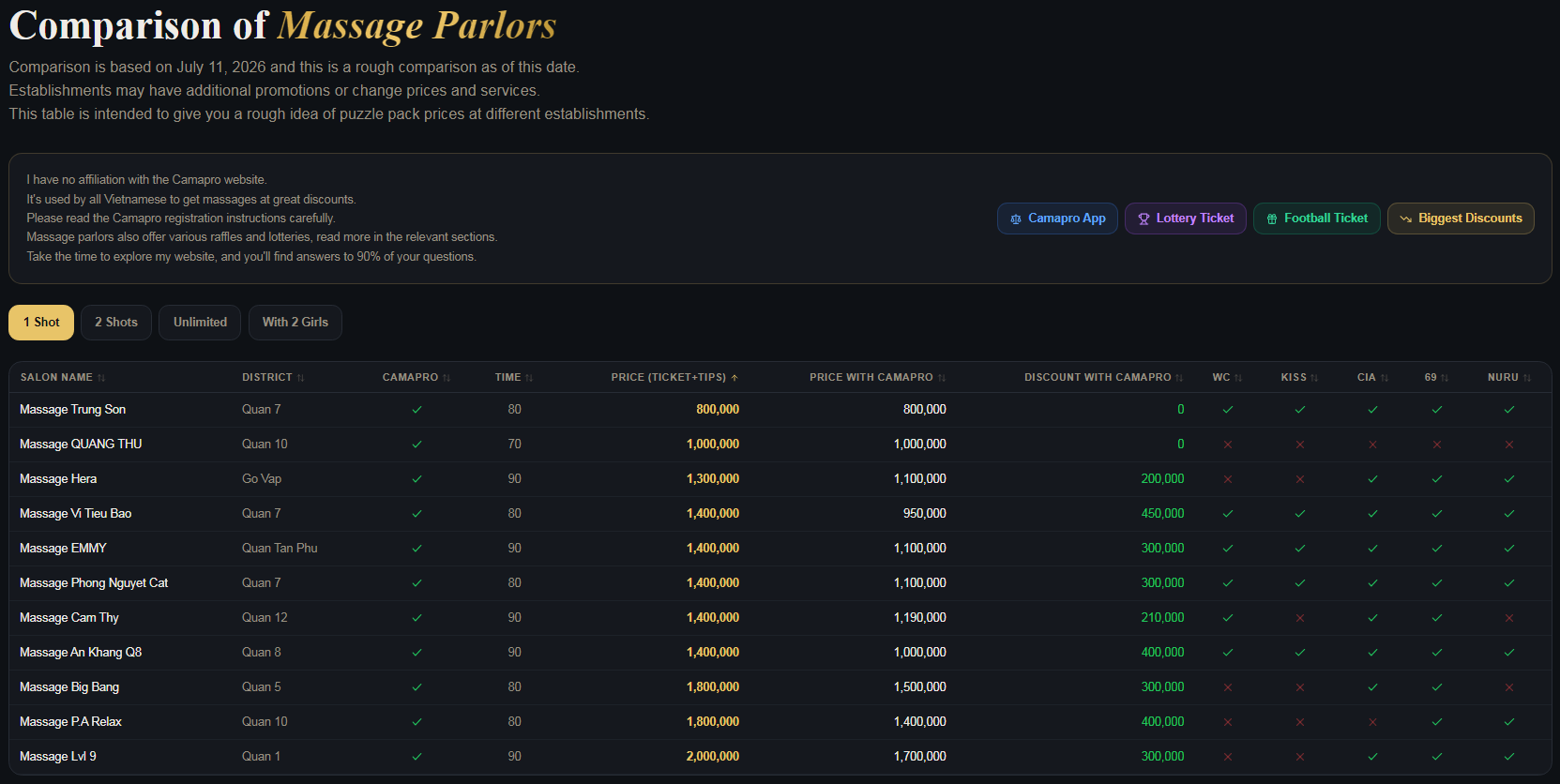Open the Biggest Discounts button
This screenshot has height=784, width=1560.
pyautogui.click(x=1461, y=219)
